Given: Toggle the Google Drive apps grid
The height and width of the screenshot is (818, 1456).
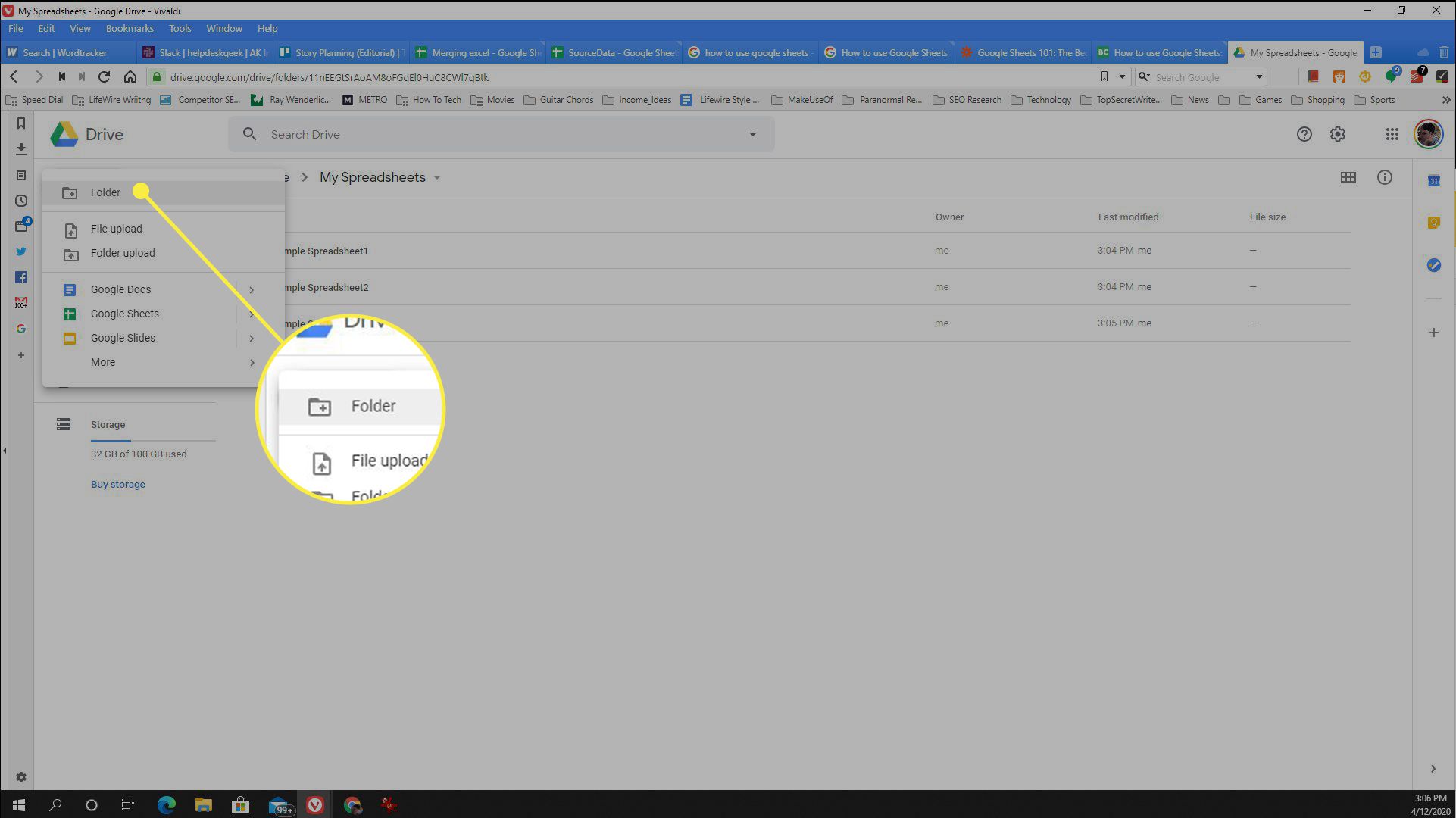Looking at the screenshot, I should point(1392,134).
